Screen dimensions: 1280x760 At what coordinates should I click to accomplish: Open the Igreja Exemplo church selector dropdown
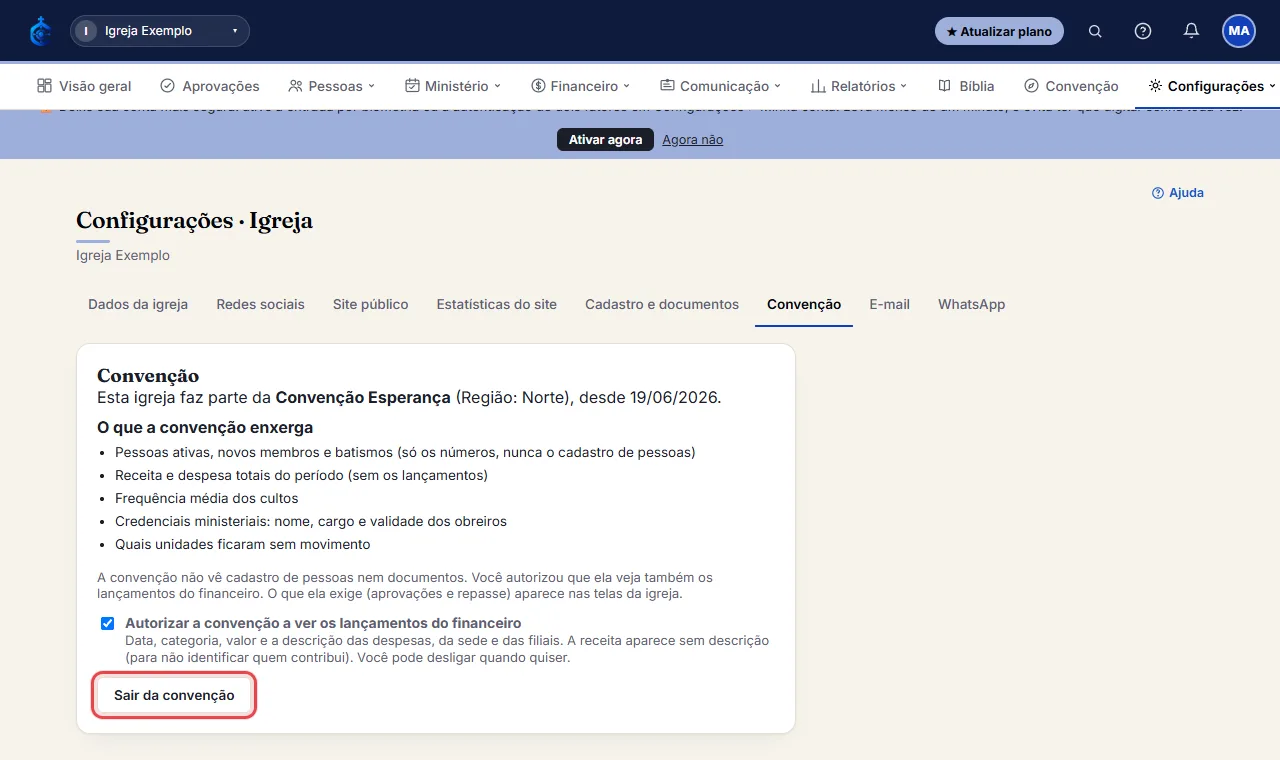[x=160, y=31]
